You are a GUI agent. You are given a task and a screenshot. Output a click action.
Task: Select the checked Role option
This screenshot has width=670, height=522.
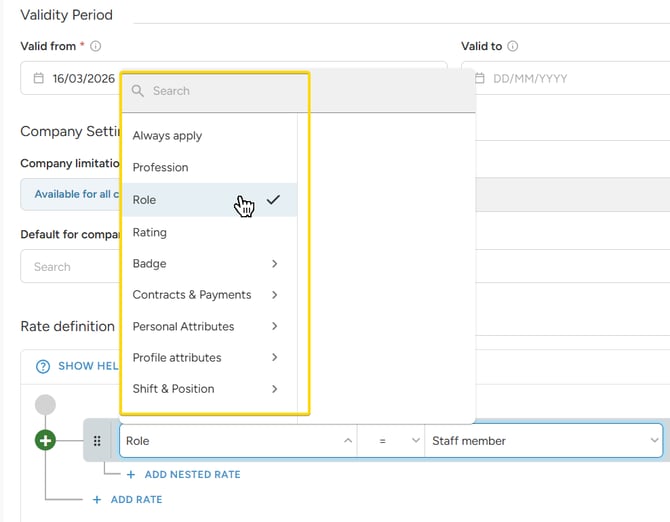pos(145,200)
